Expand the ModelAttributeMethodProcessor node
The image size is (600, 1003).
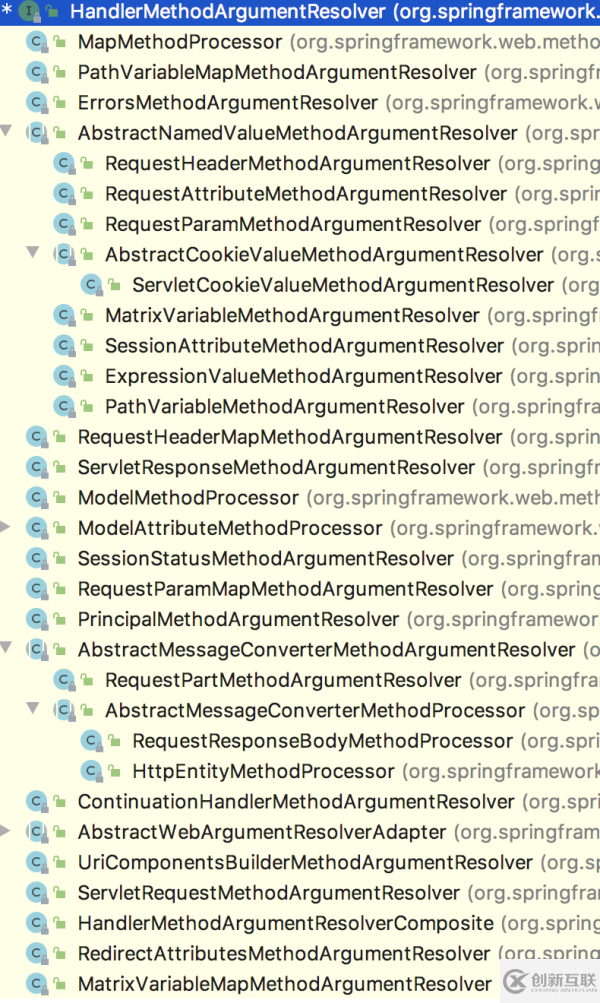tap(6, 527)
